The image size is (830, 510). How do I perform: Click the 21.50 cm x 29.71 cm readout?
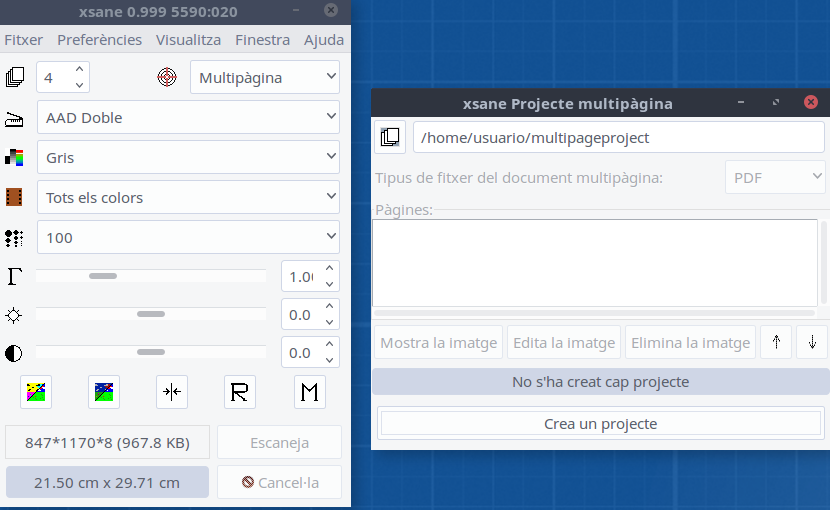(107, 482)
